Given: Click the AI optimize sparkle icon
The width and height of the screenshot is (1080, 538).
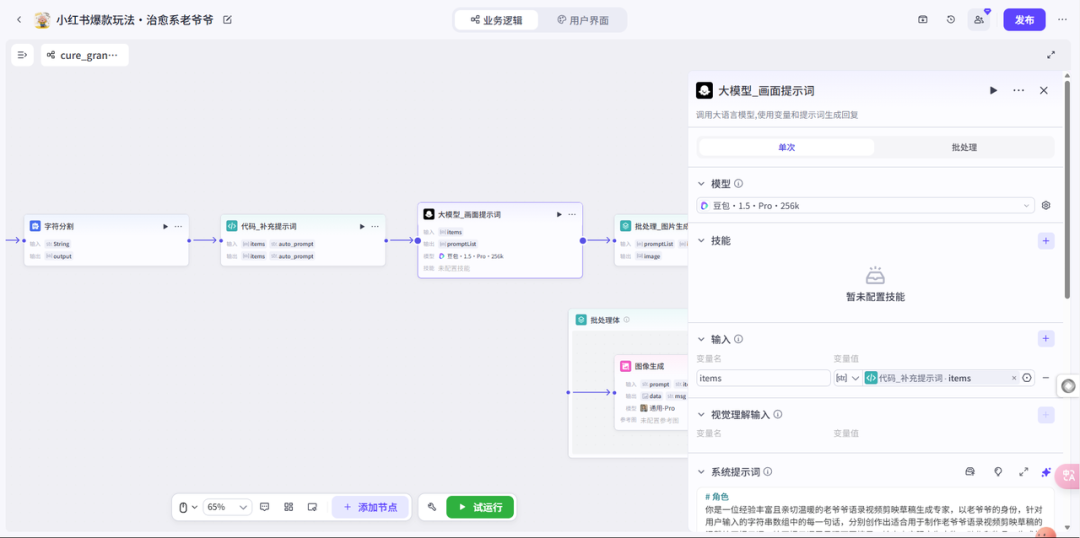Looking at the screenshot, I should [1046, 472].
